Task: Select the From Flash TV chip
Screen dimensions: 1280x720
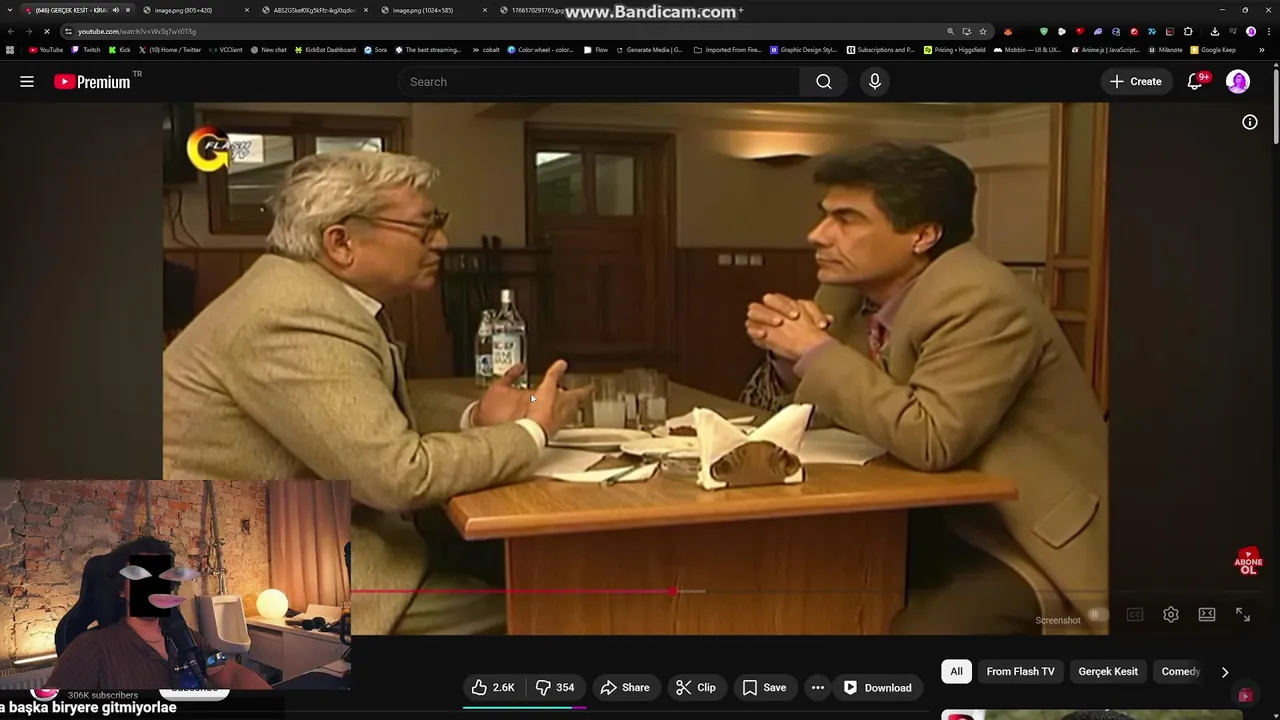Action: click(1020, 671)
